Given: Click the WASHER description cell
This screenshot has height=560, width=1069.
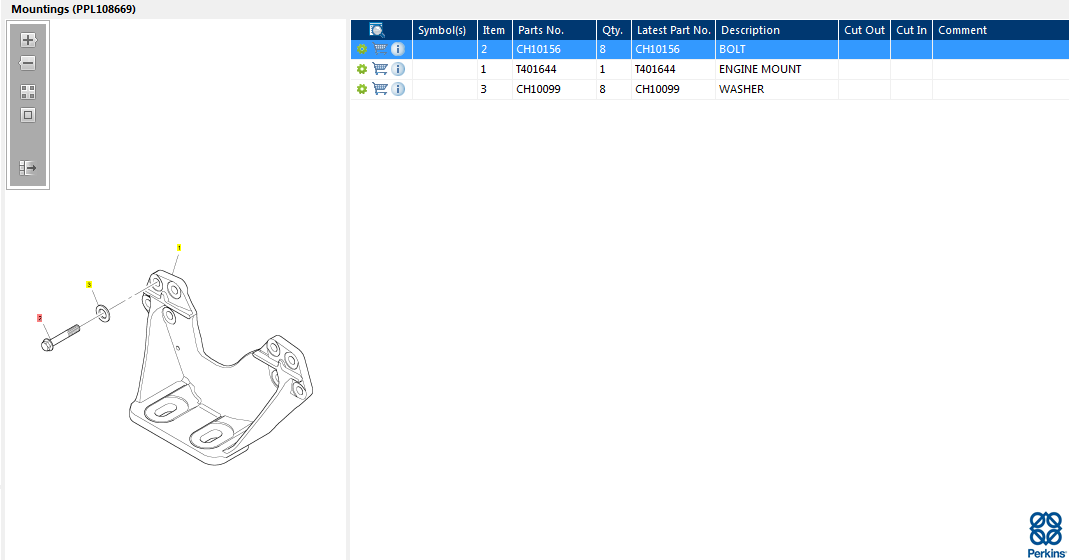Looking at the screenshot, I should pos(777,89).
